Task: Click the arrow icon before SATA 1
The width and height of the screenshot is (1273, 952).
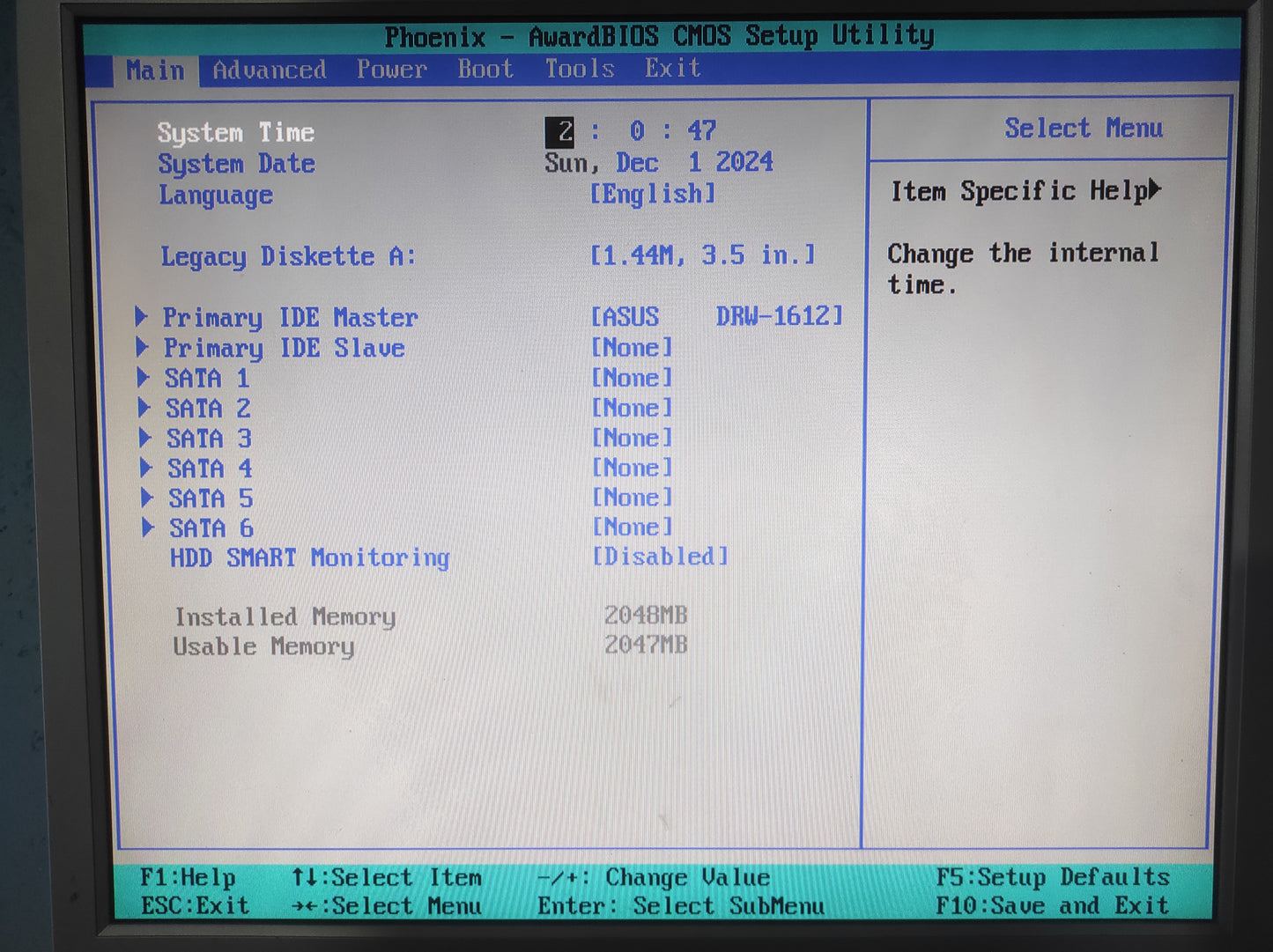Action: 144,378
